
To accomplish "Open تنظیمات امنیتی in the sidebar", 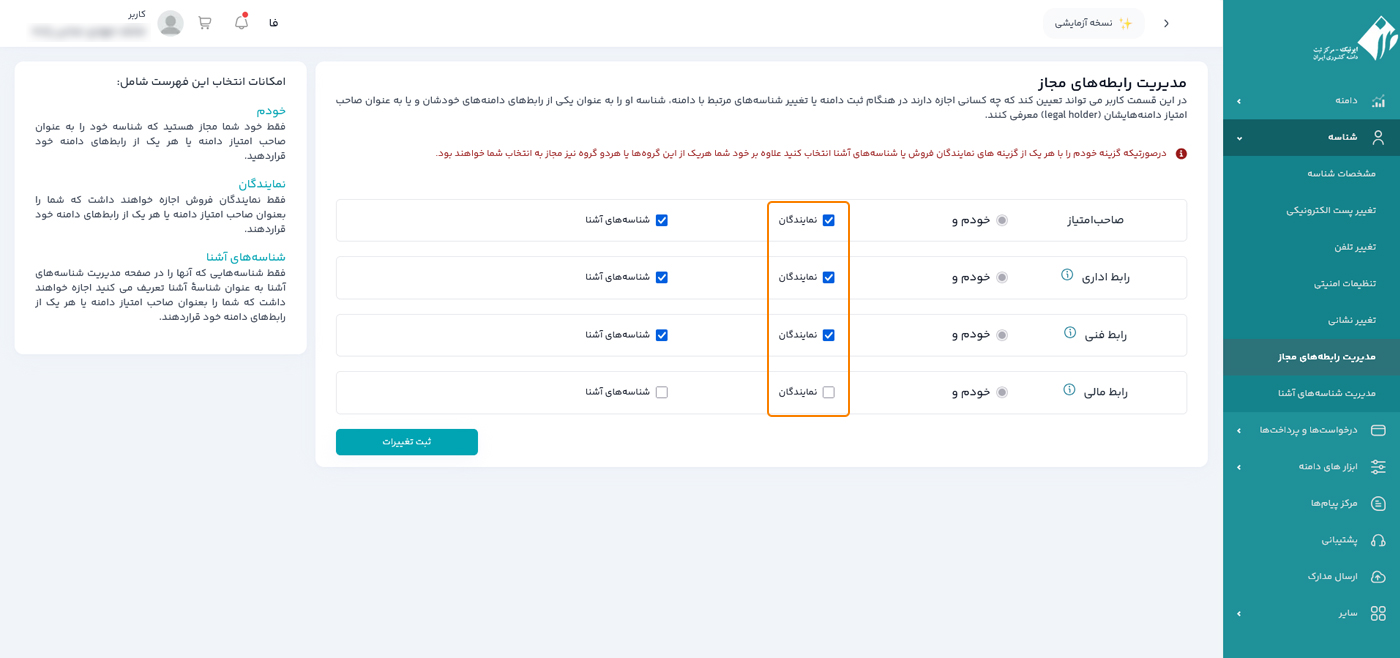I will click(1344, 284).
